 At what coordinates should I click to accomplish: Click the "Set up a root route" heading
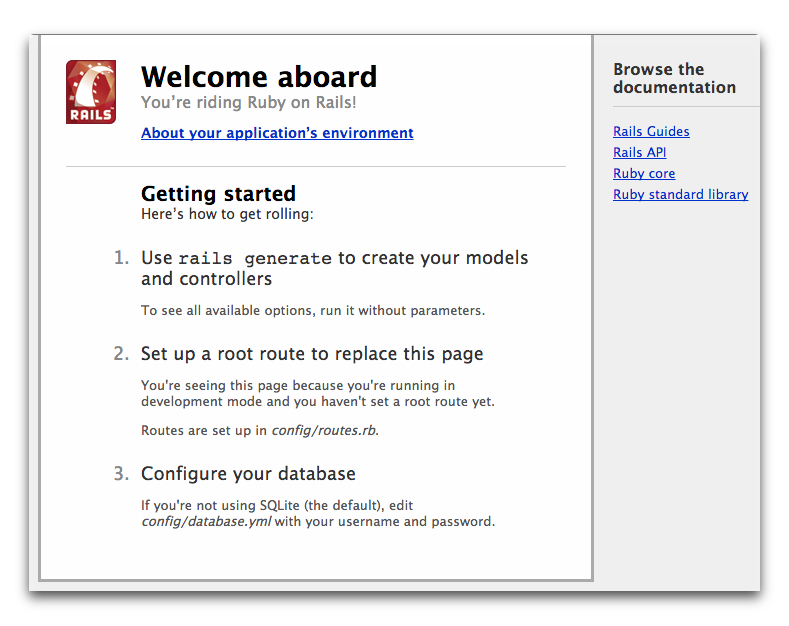click(x=312, y=354)
